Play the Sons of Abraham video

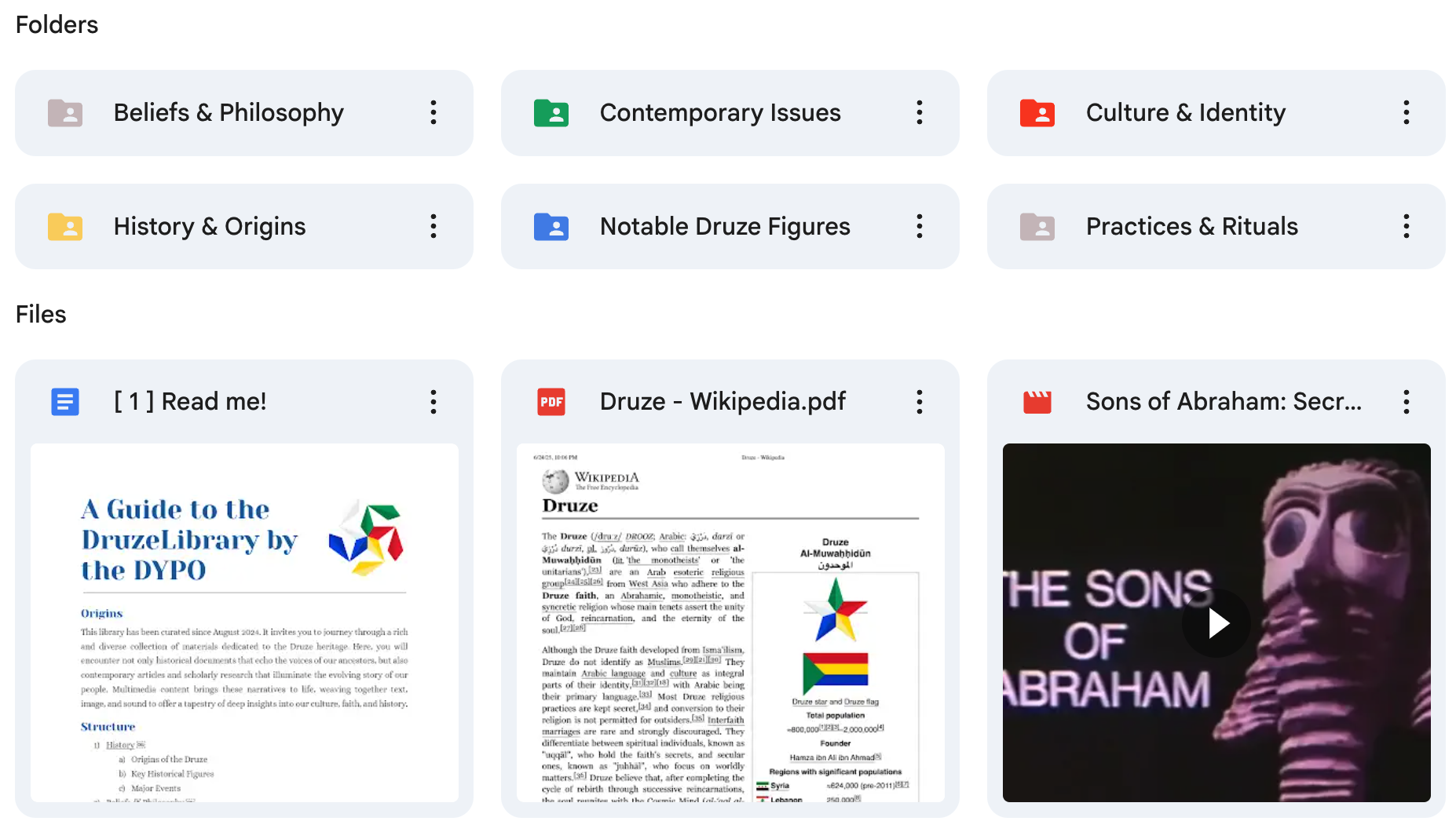(1216, 623)
